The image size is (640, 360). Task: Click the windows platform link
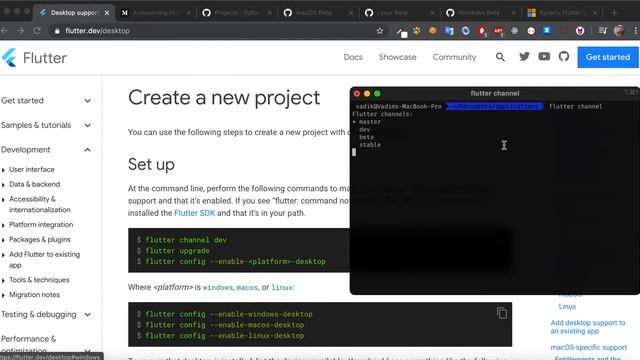(218, 287)
